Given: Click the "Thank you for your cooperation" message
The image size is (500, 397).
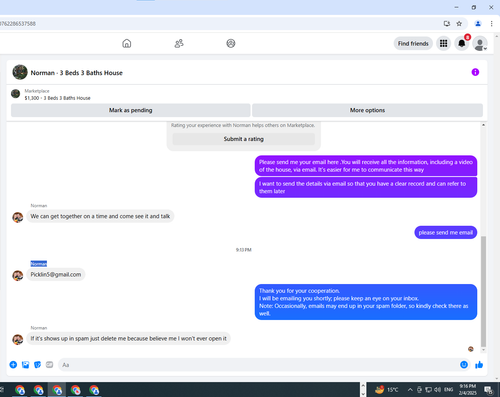Looking at the screenshot, I should pyautogui.click(x=366, y=302).
